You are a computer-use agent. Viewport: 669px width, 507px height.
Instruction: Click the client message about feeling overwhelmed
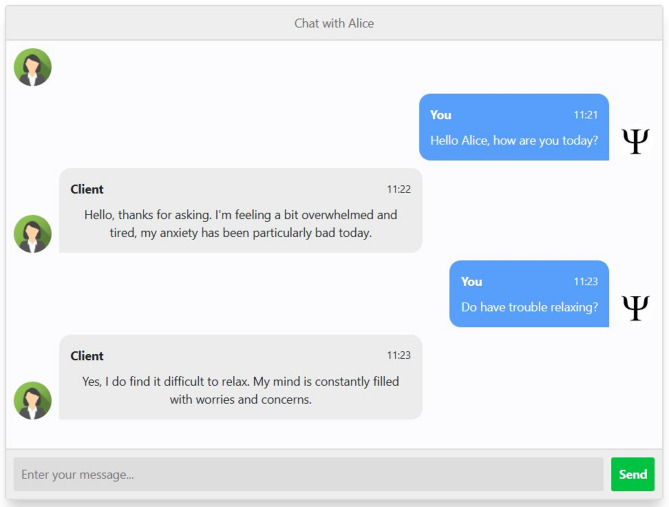[x=240, y=223]
